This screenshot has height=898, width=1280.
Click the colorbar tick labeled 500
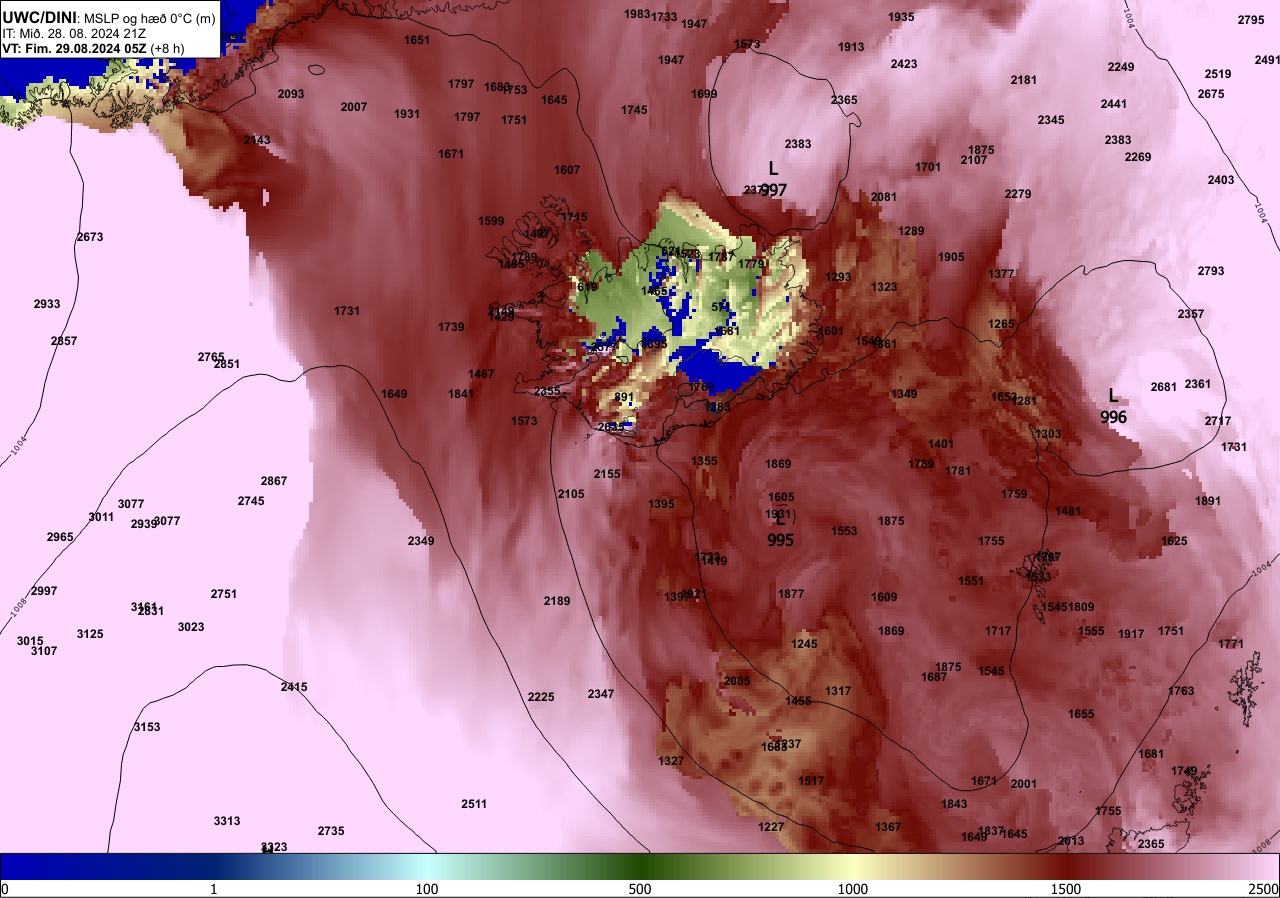coord(640,889)
